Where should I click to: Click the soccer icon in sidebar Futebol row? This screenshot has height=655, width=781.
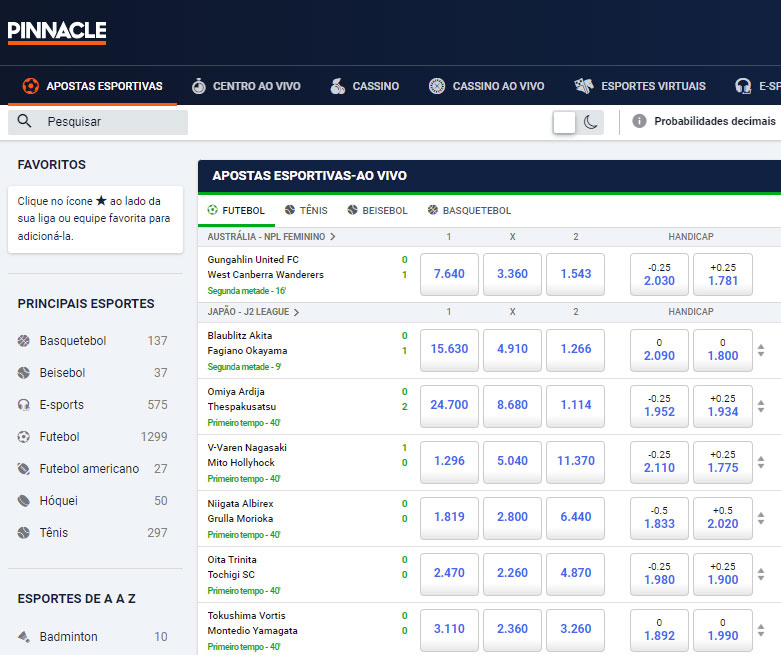pos(23,437)
